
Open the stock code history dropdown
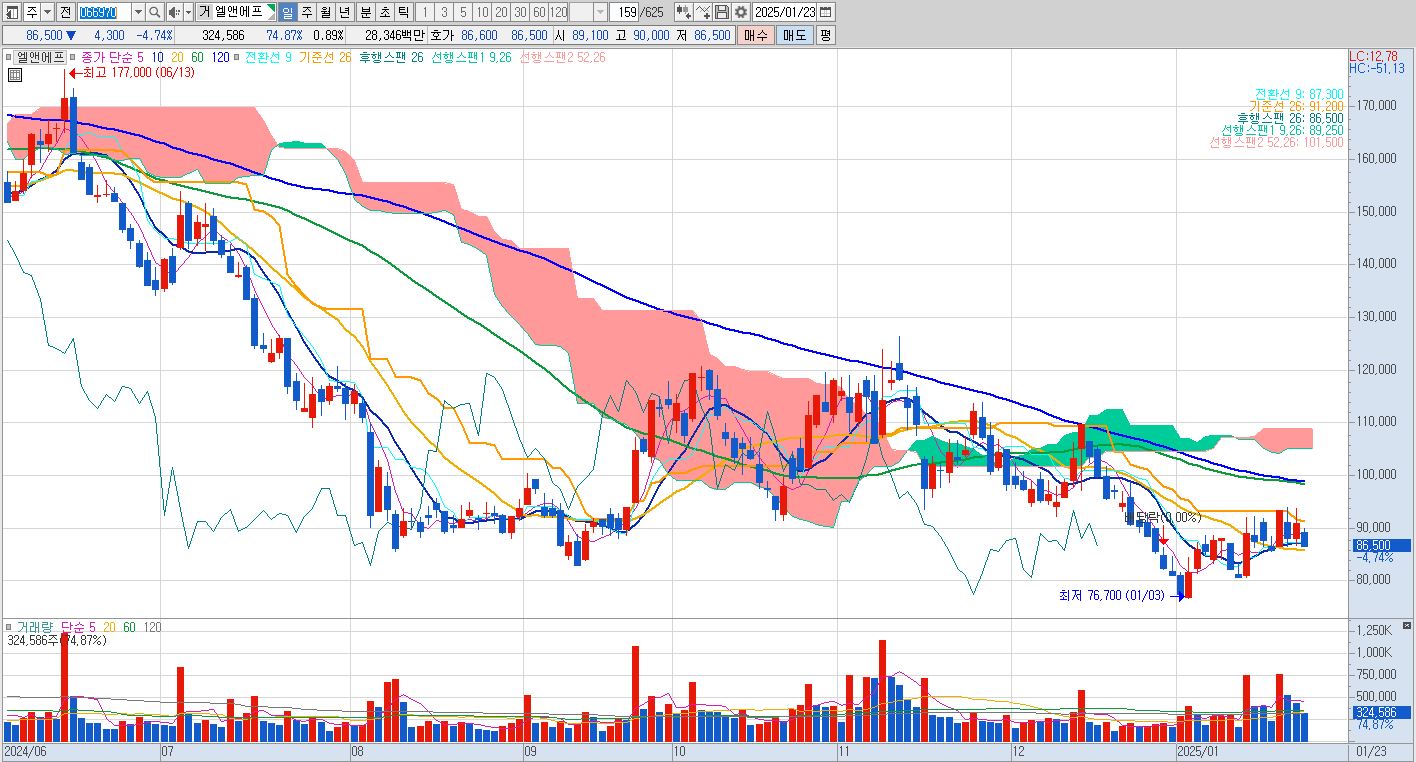[x=138, y=12]
